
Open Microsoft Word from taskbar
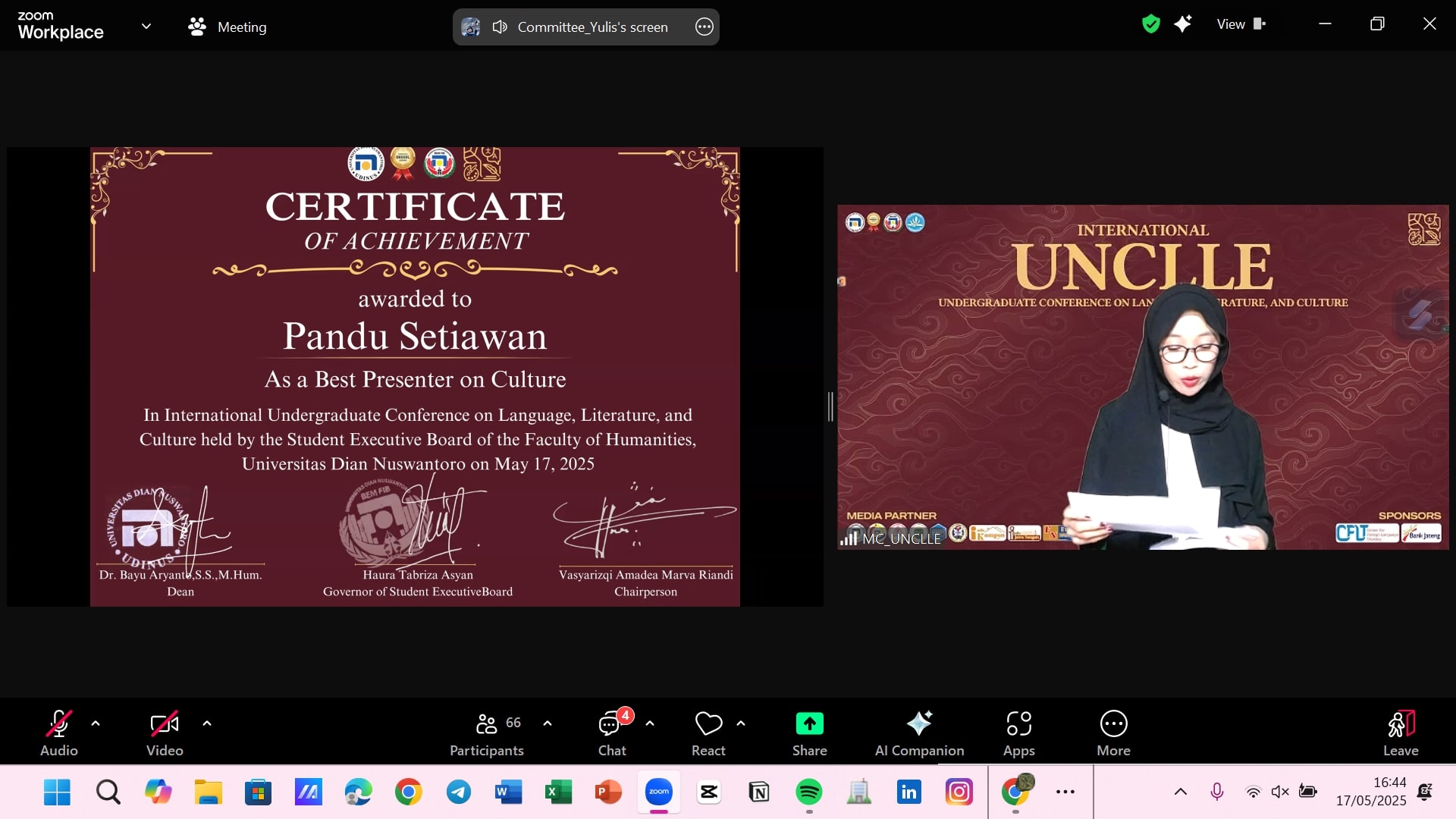[508, 792]
